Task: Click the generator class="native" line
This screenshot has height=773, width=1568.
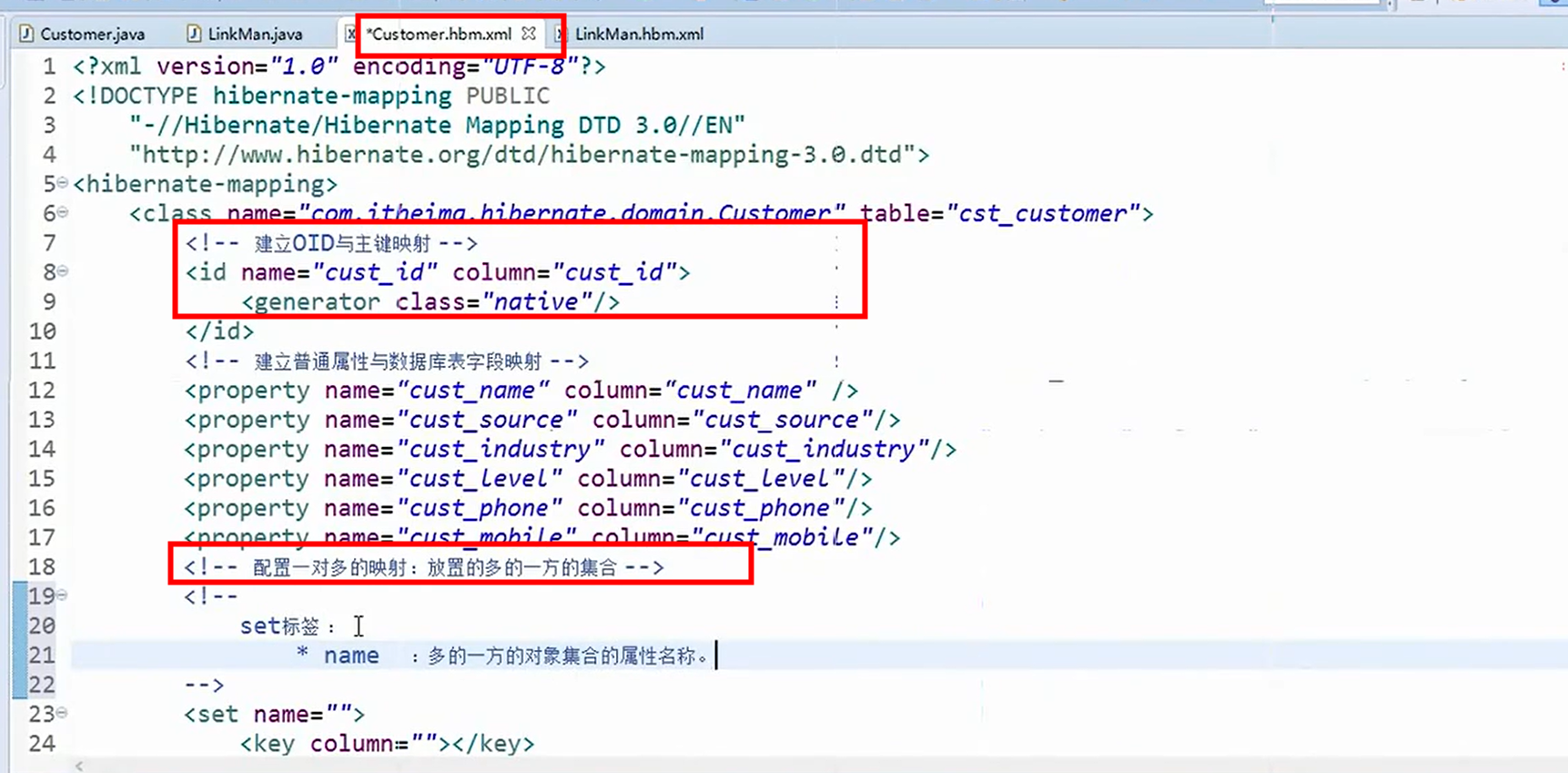Action: [430, 302]
